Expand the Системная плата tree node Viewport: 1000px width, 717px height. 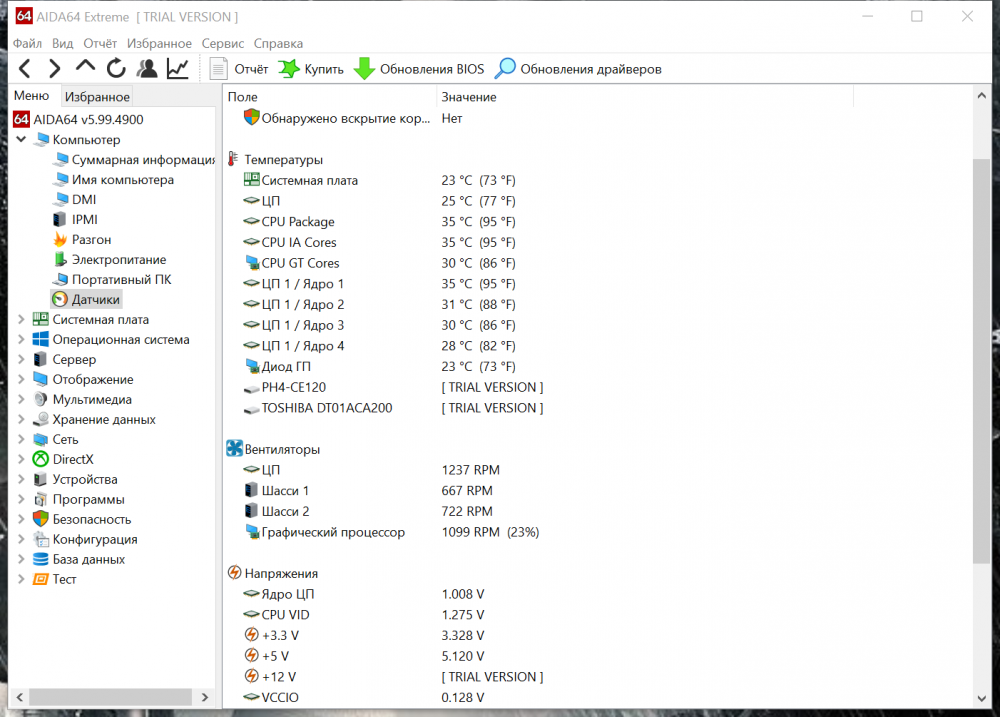20,319
